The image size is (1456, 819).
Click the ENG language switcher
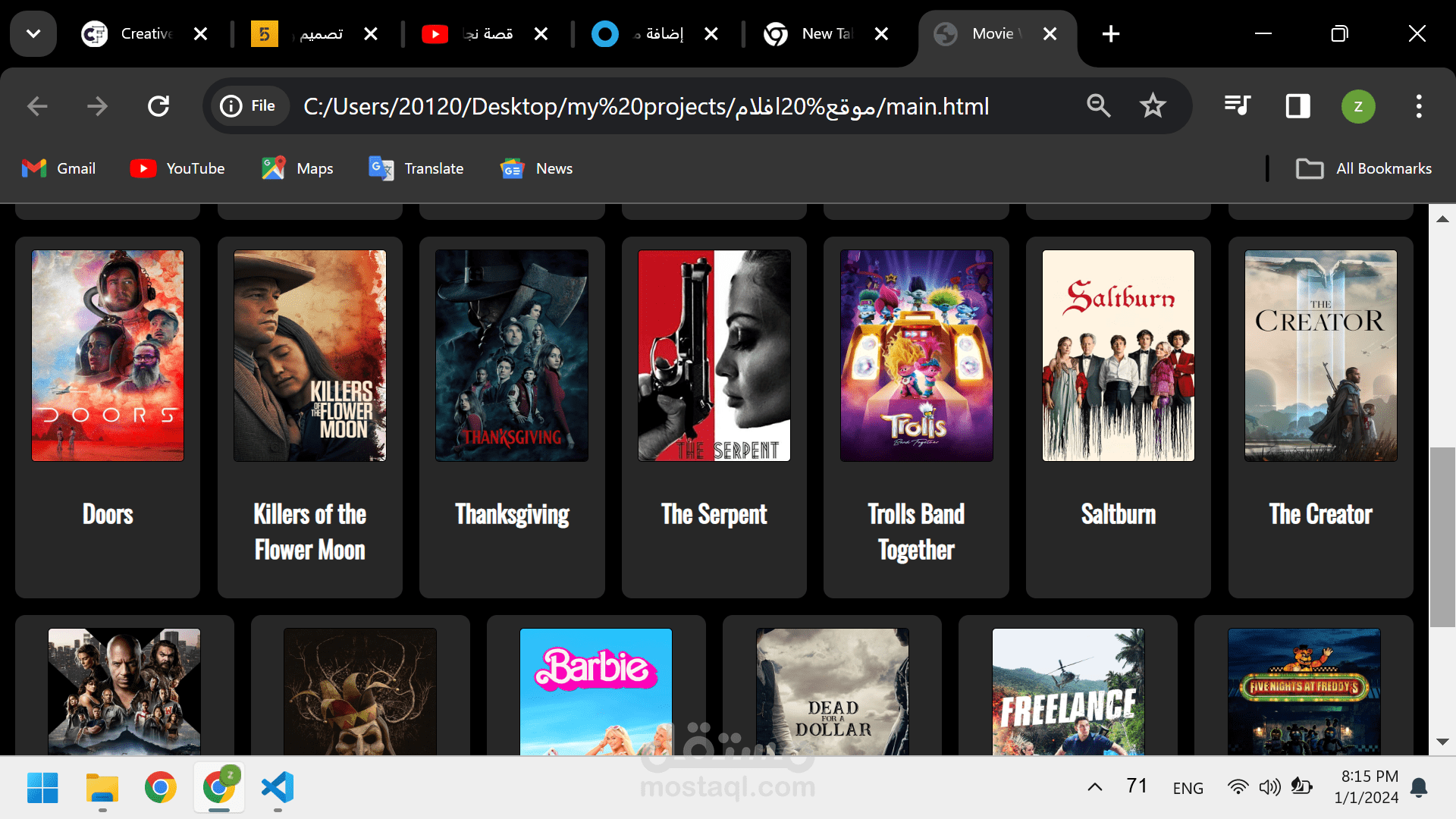[1188, 787]
